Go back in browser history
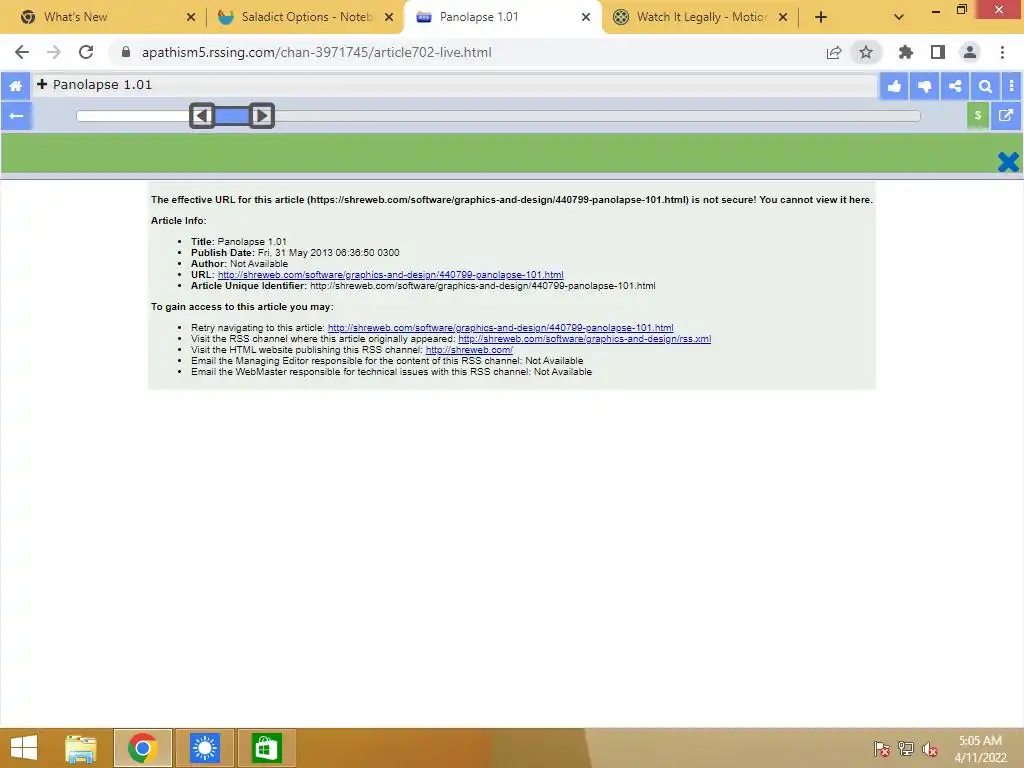The image size is (1024, 768). pos(22,52)
